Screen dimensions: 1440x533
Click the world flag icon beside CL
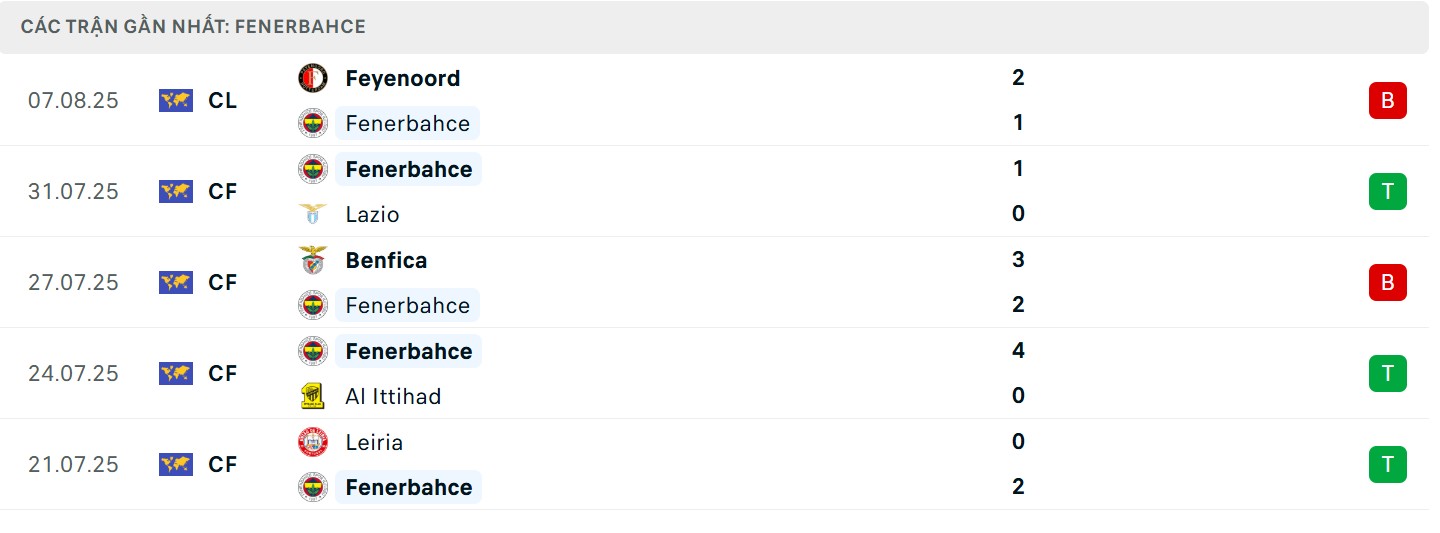[176, 100]
